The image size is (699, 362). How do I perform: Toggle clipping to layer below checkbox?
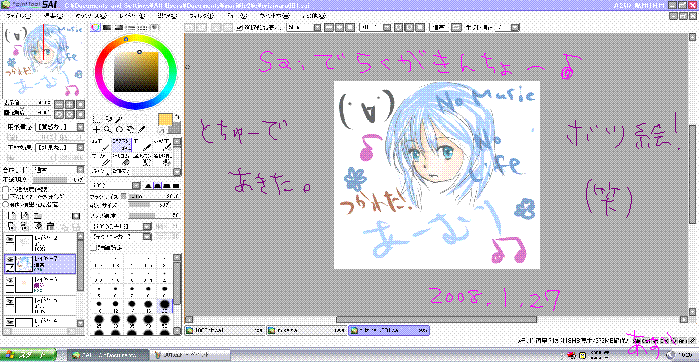click(x=5, y=197)
